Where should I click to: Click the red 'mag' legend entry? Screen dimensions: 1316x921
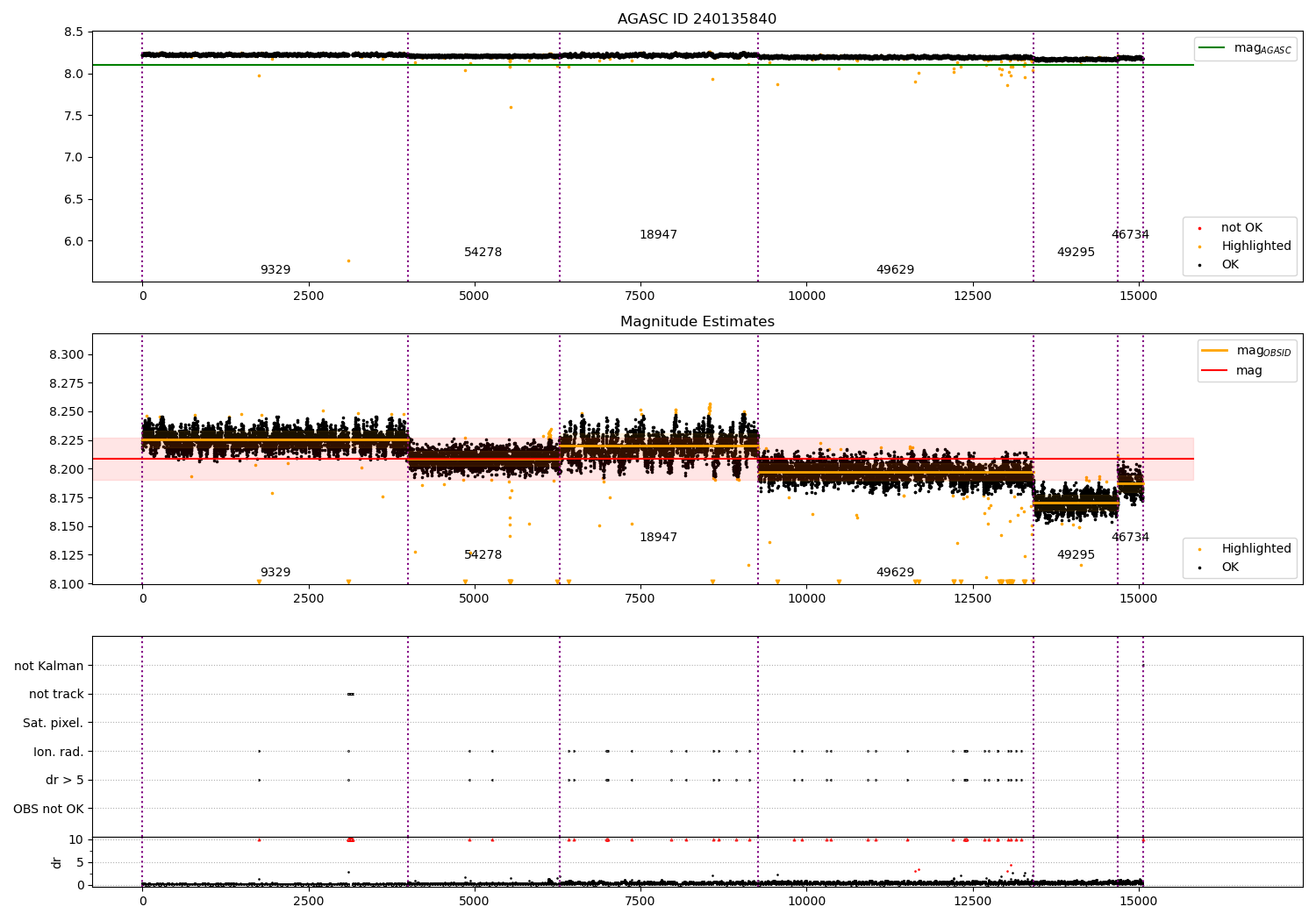(1233, 371)
